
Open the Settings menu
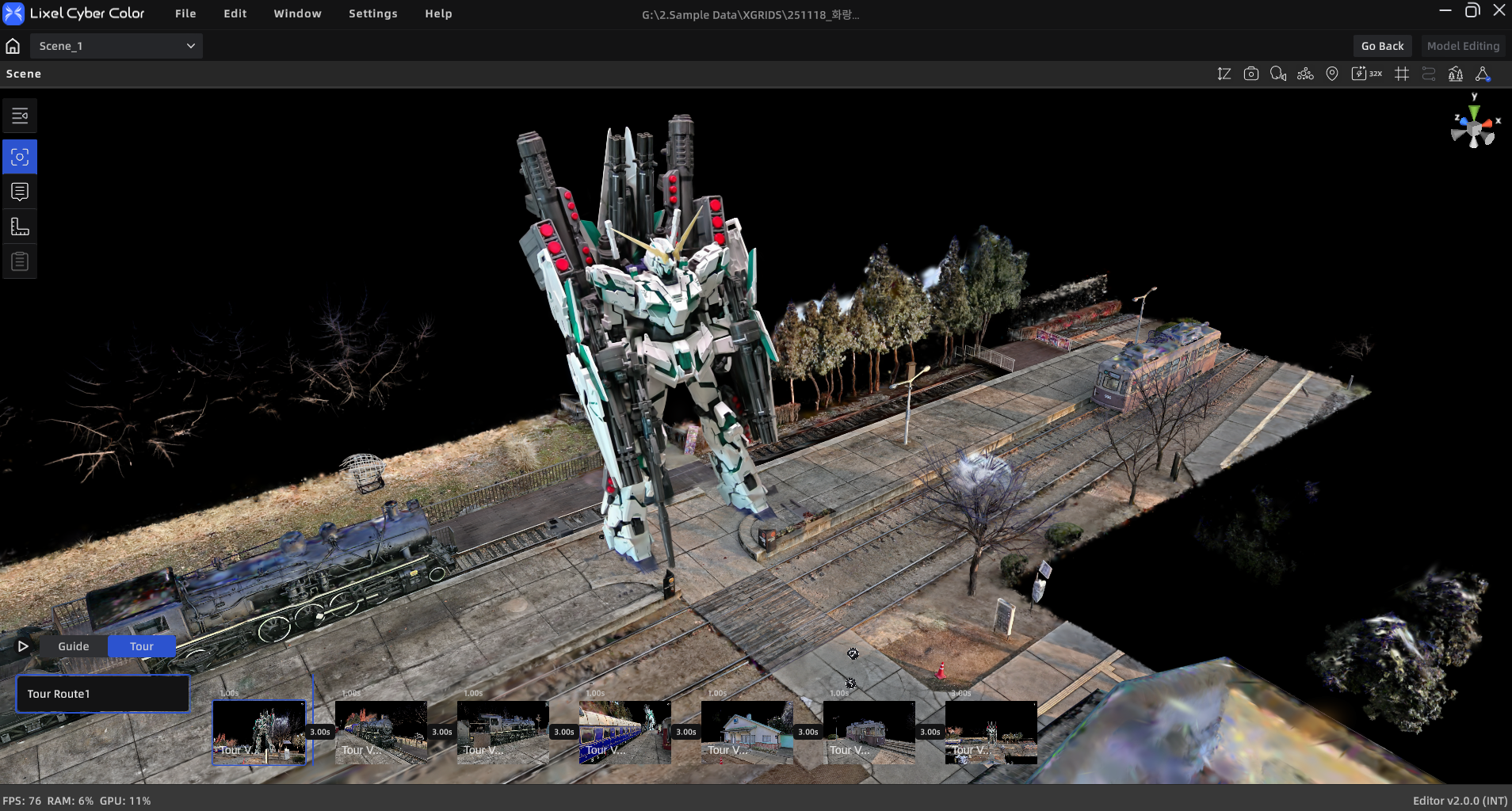click(373, 13)
